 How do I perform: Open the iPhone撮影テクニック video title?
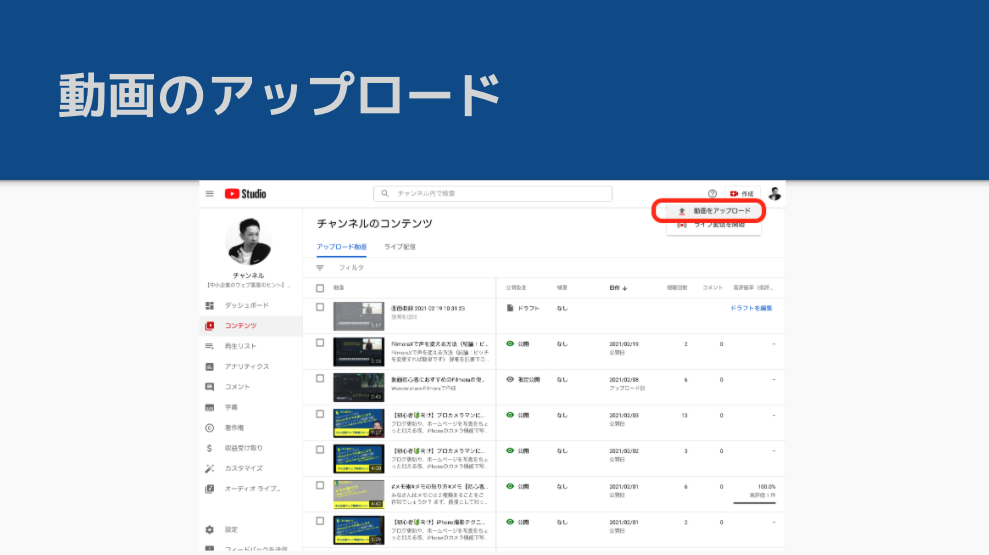440,522
